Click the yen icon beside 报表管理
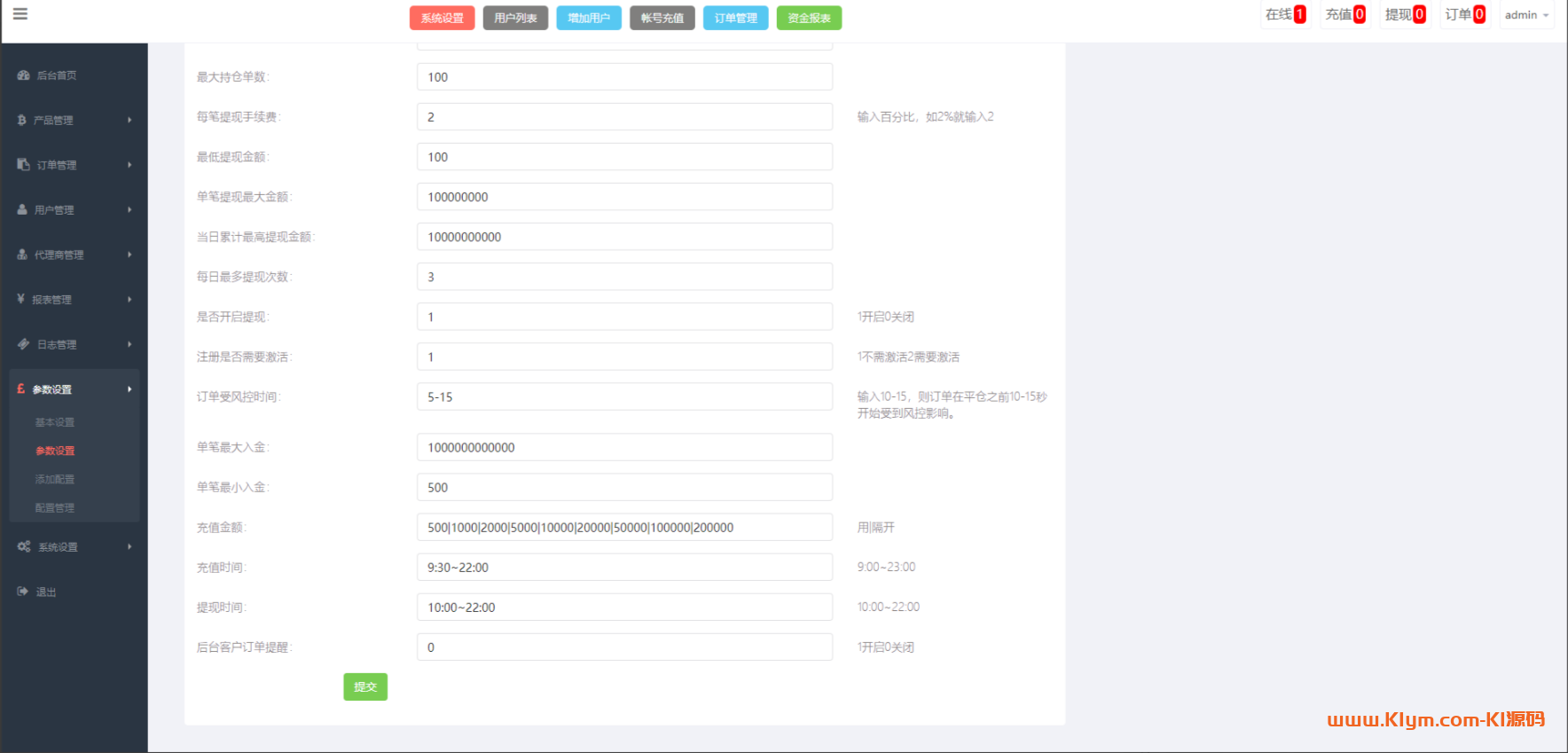This screenshot has width=1568, height=753. (21, 300)
